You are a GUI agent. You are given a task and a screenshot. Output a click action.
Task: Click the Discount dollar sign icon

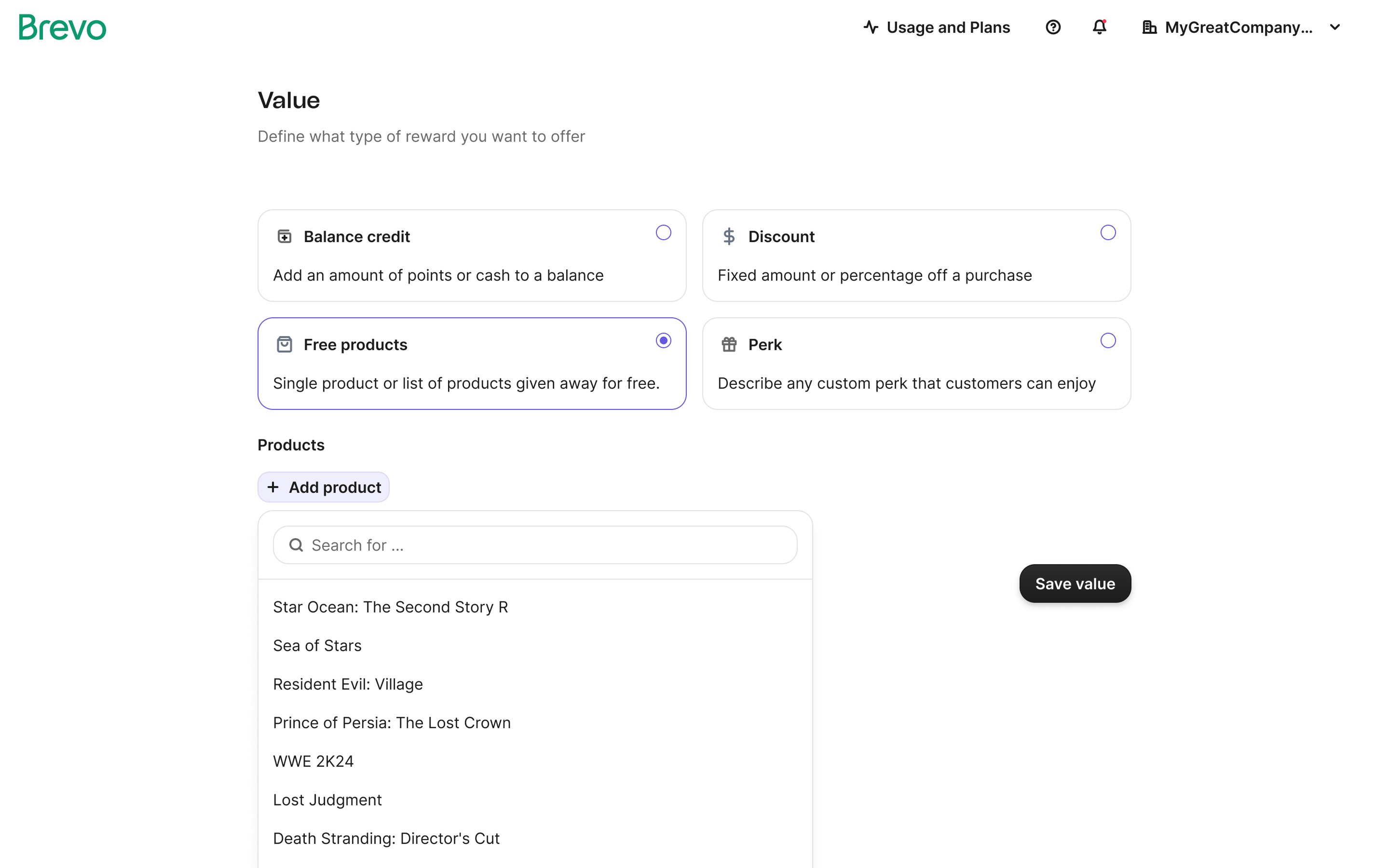729,236
